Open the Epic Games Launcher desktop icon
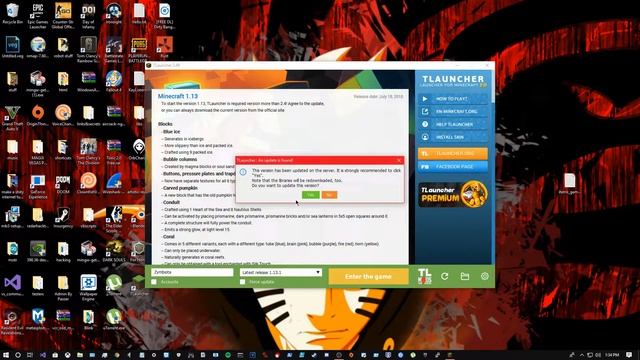Image resolution: width=640 pixels, height=360 pixels. point(38,16)
